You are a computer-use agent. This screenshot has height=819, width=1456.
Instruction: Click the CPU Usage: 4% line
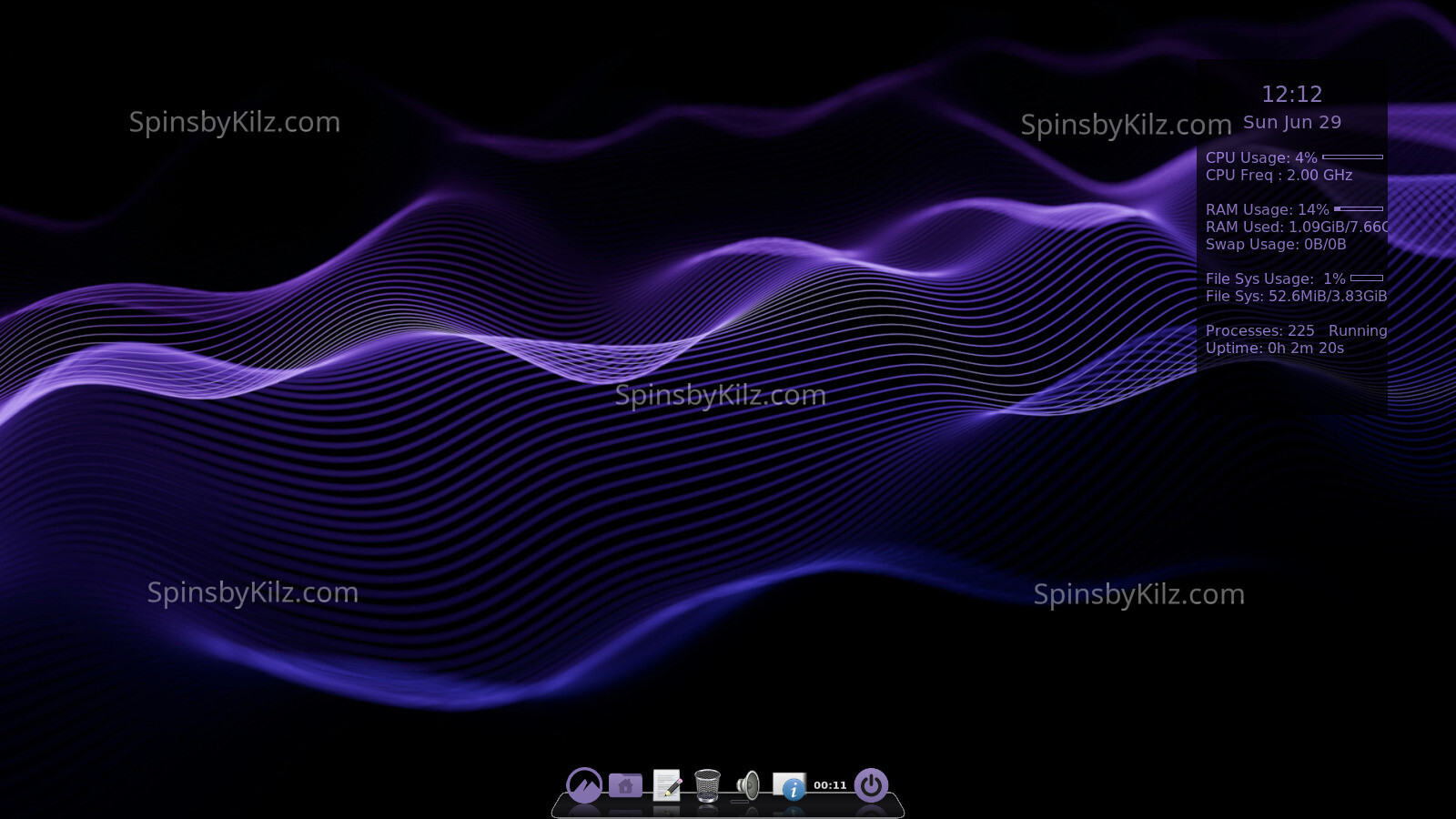1261,157
